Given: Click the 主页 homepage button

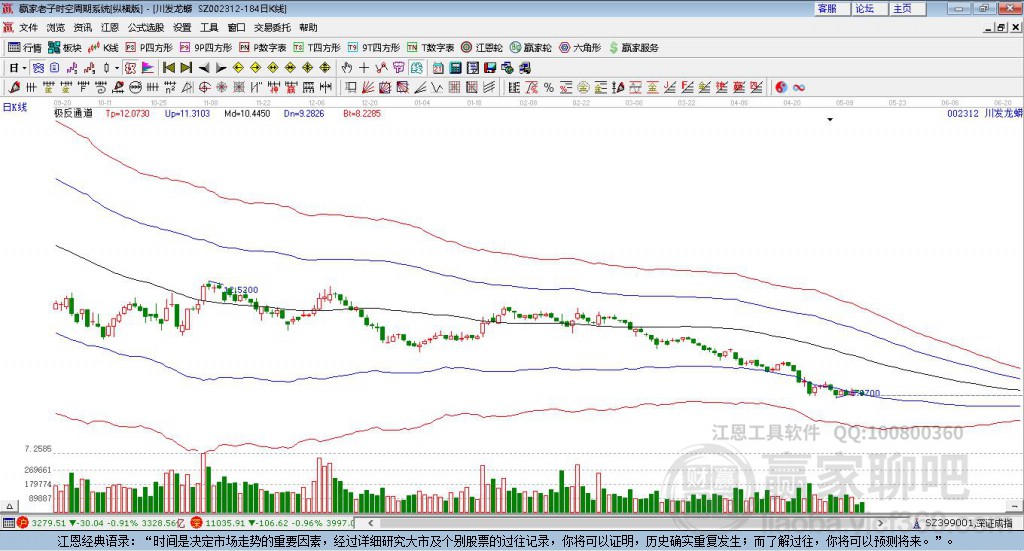Looking at the screenshot, I should 908,8.
